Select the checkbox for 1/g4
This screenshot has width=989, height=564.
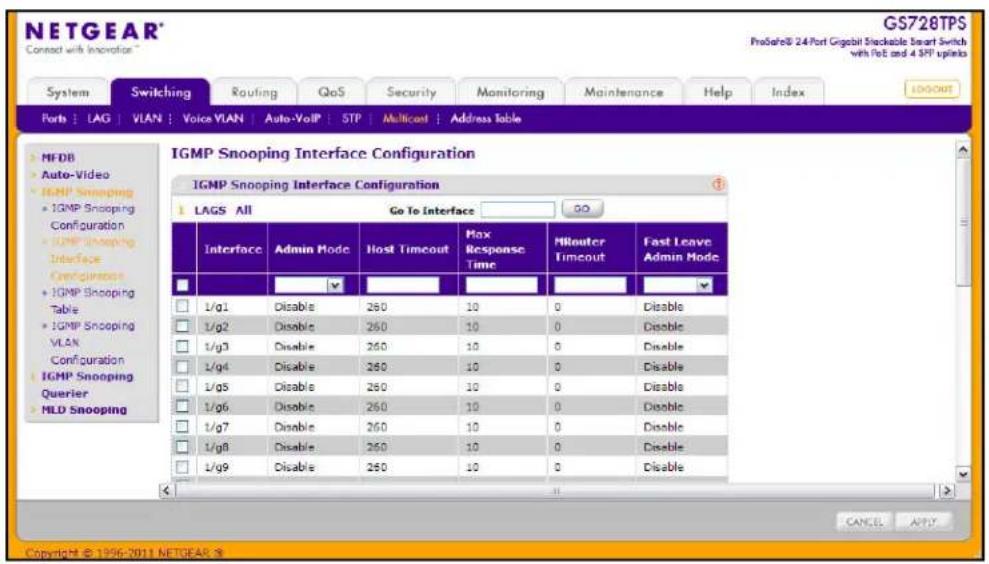(x=182, y=367)
